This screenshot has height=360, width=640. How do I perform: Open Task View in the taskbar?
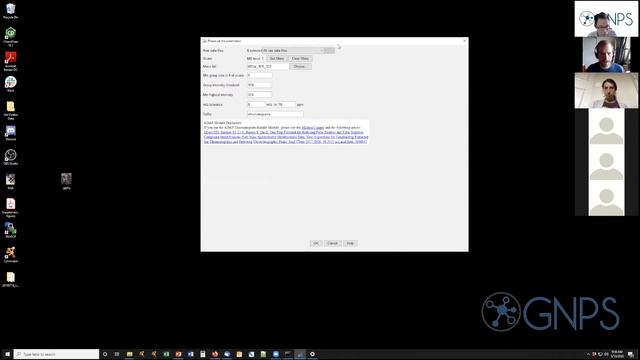(117, 354)
